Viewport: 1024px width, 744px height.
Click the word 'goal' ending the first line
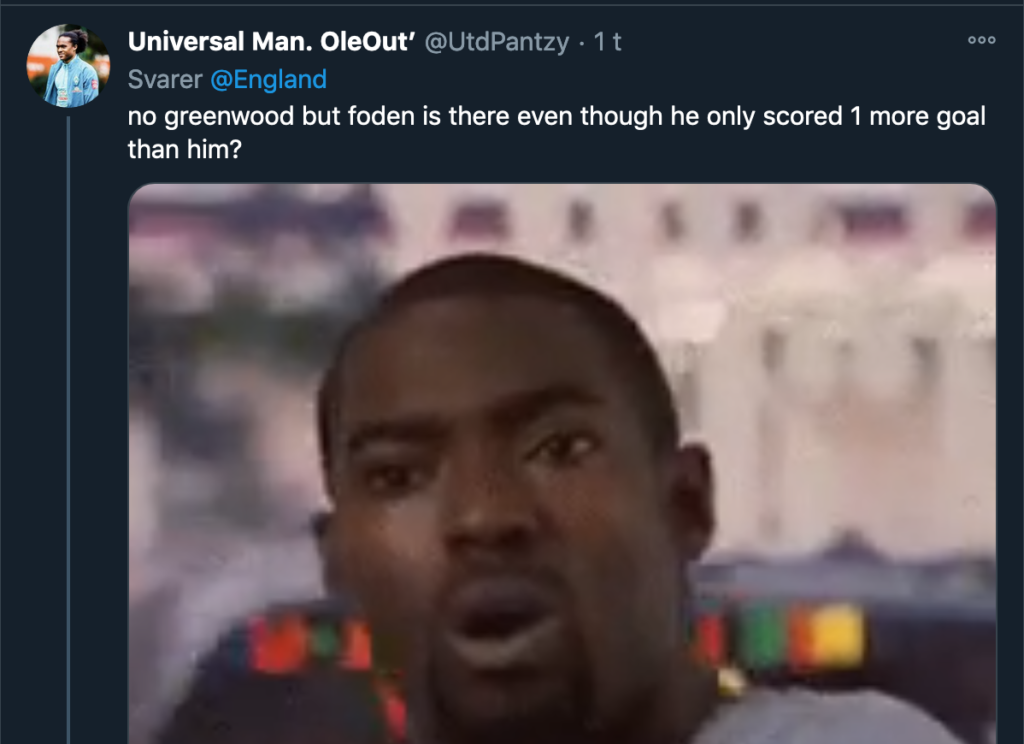click(x=961, y=116)
